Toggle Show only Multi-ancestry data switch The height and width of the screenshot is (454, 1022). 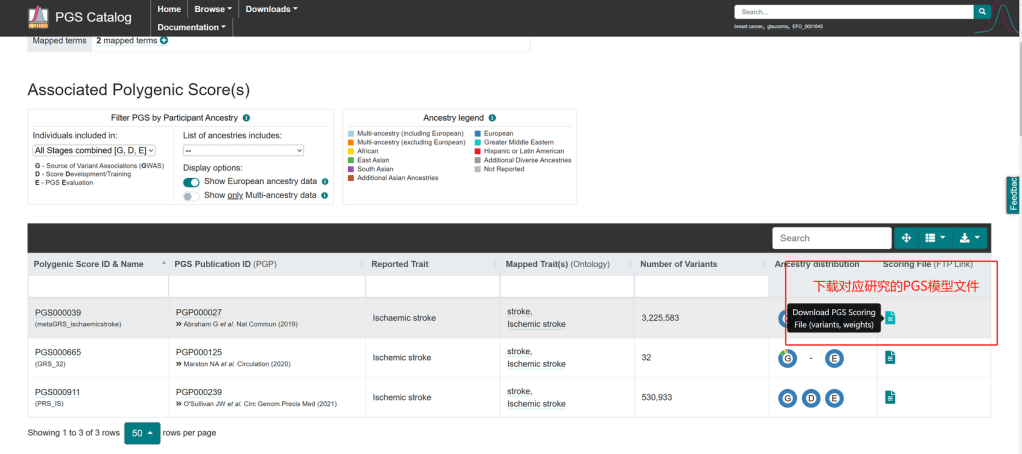coord(189,196)
